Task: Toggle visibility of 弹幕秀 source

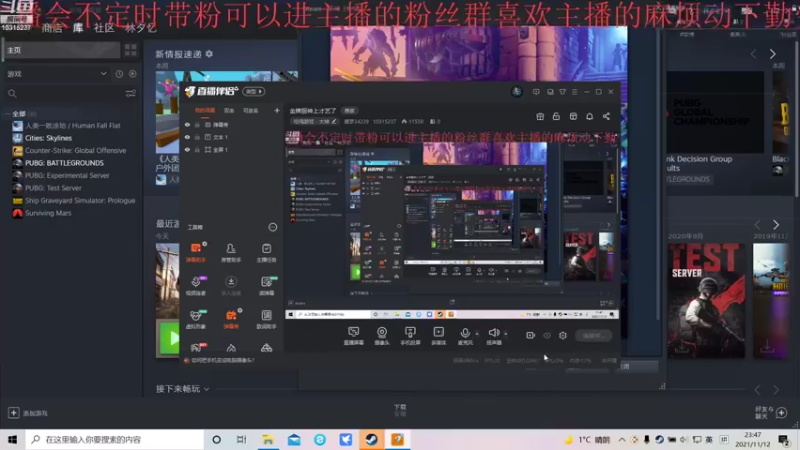Action: (187, 124)
